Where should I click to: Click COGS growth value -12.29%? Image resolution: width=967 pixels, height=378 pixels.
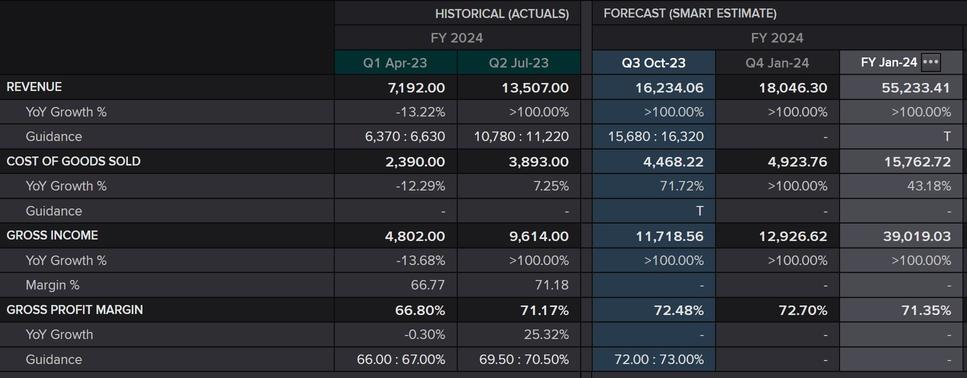tap(421, 186)
